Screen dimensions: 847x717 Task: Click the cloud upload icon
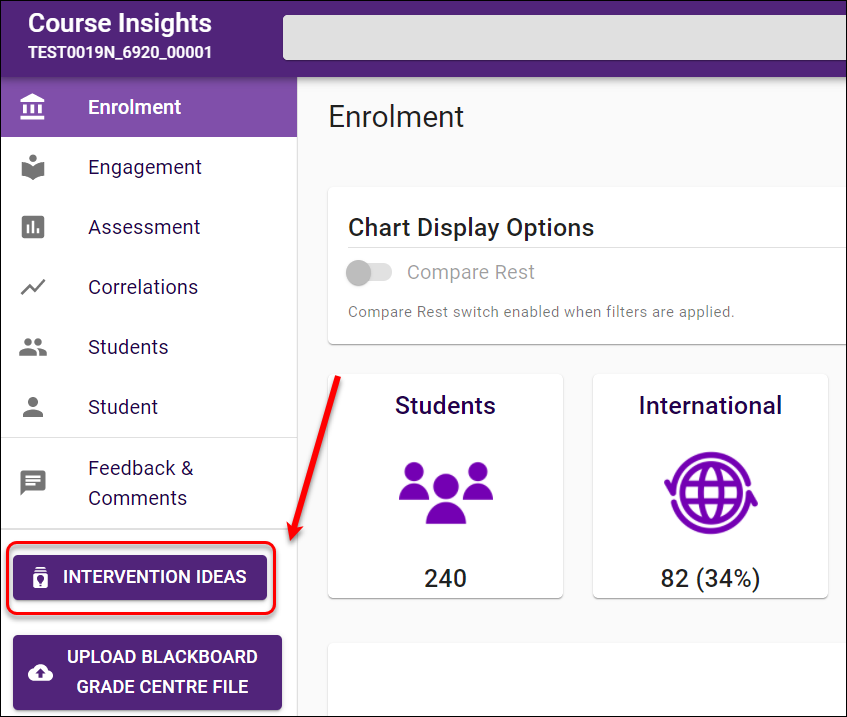pyautogui.click(x=40, y=673)
